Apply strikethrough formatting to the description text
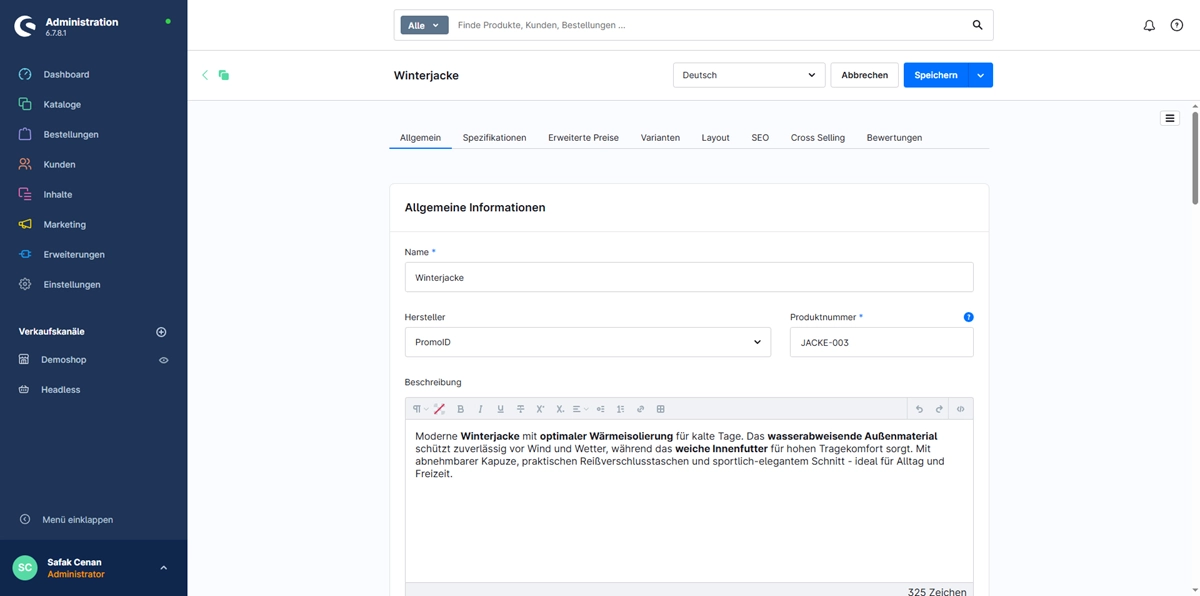 click(x=520, y=408)
